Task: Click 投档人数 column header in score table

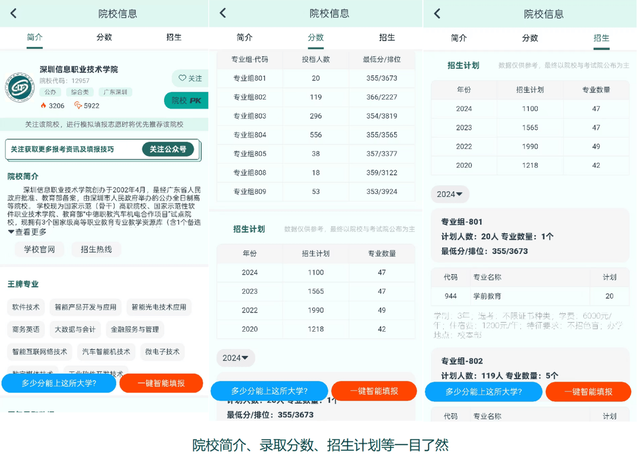Action: [x=316, y=60]
